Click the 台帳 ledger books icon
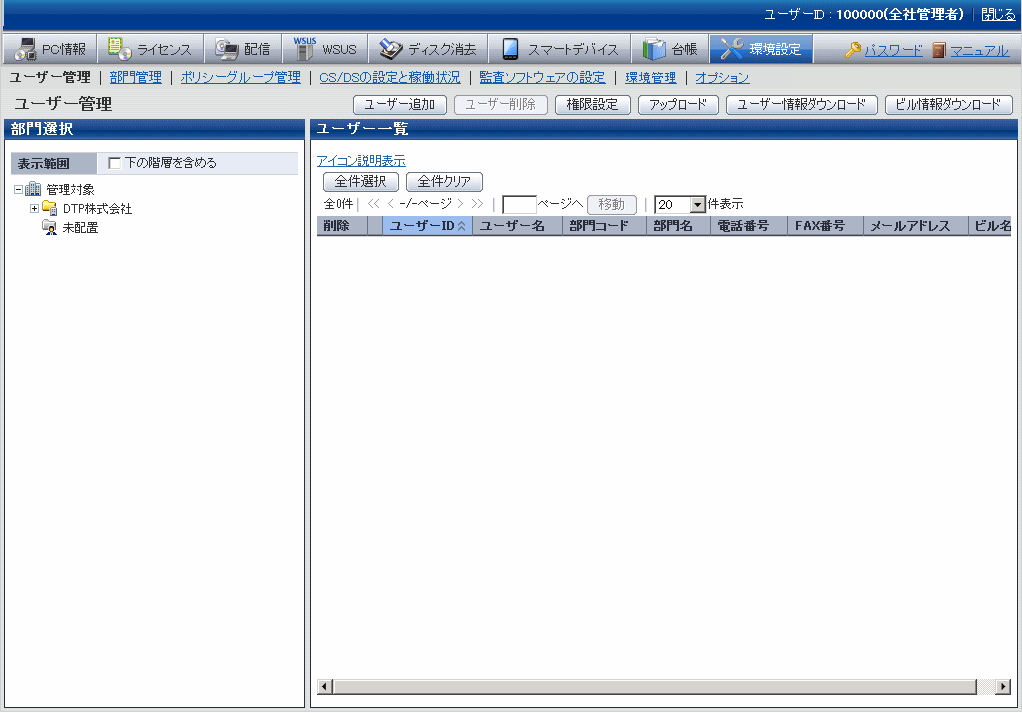This screenshot has width=1022, height=713. (654, 49)
